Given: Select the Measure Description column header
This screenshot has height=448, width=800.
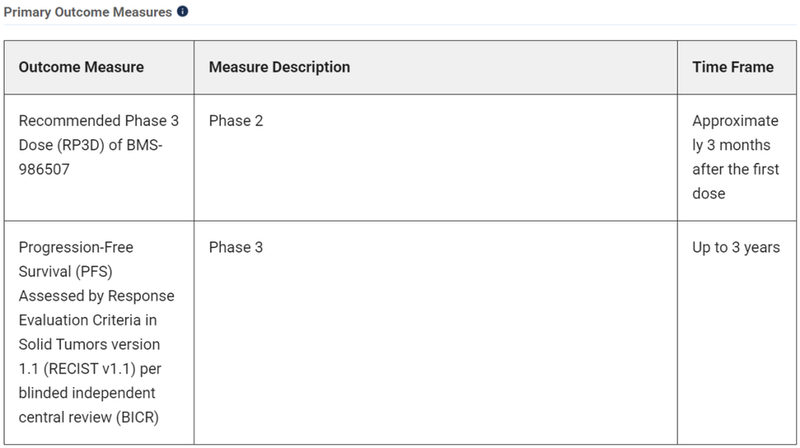Looking at the screenshot, I should pos(436,67).
